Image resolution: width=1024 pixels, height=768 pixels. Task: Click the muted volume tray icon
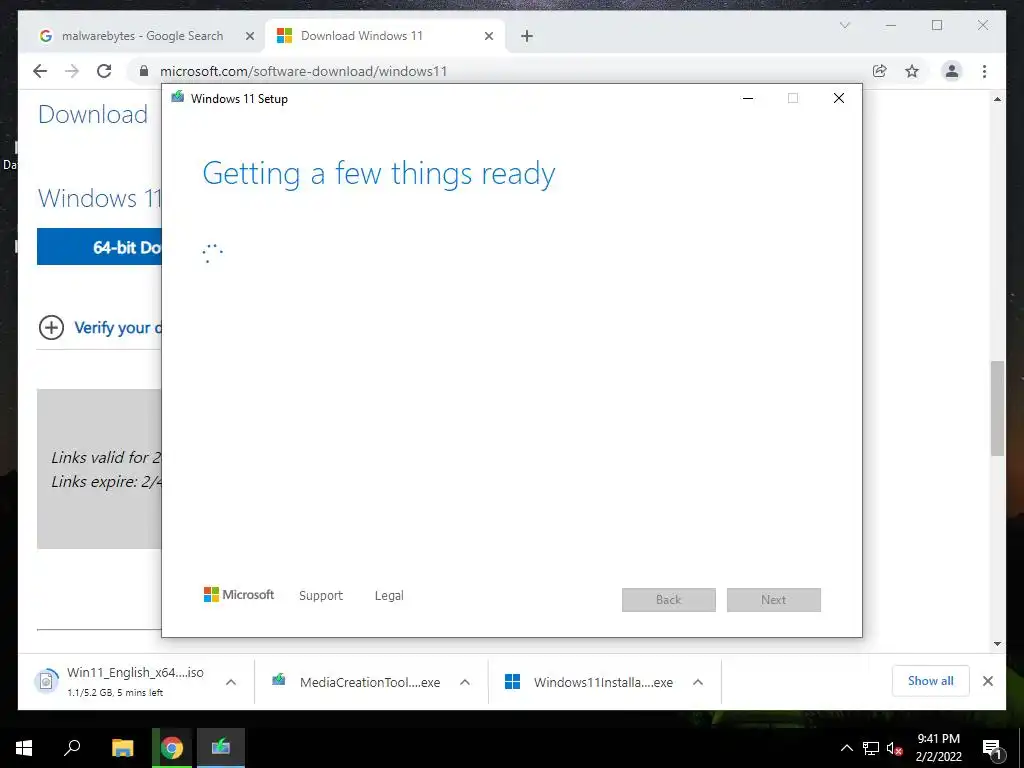(x=895, y=748)
